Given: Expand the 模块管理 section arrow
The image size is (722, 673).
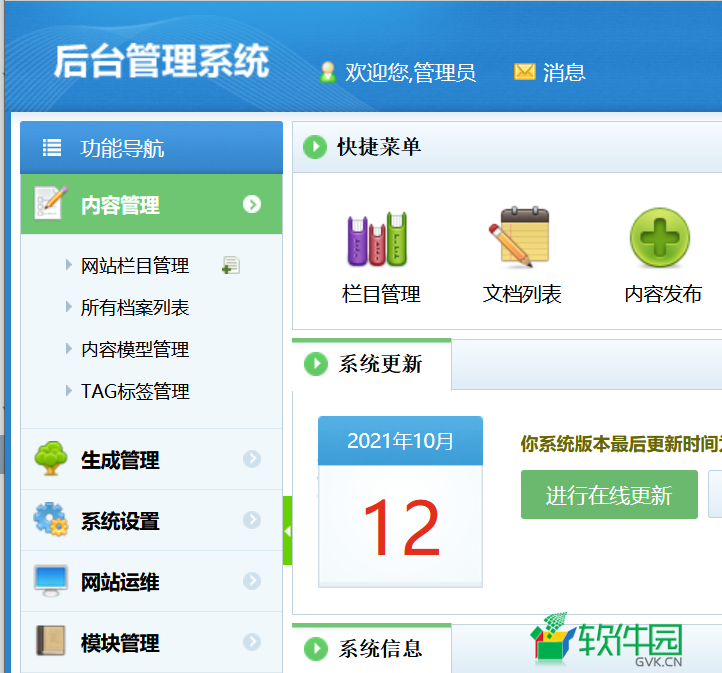Looking at the screenshot, I should [252, 642].
